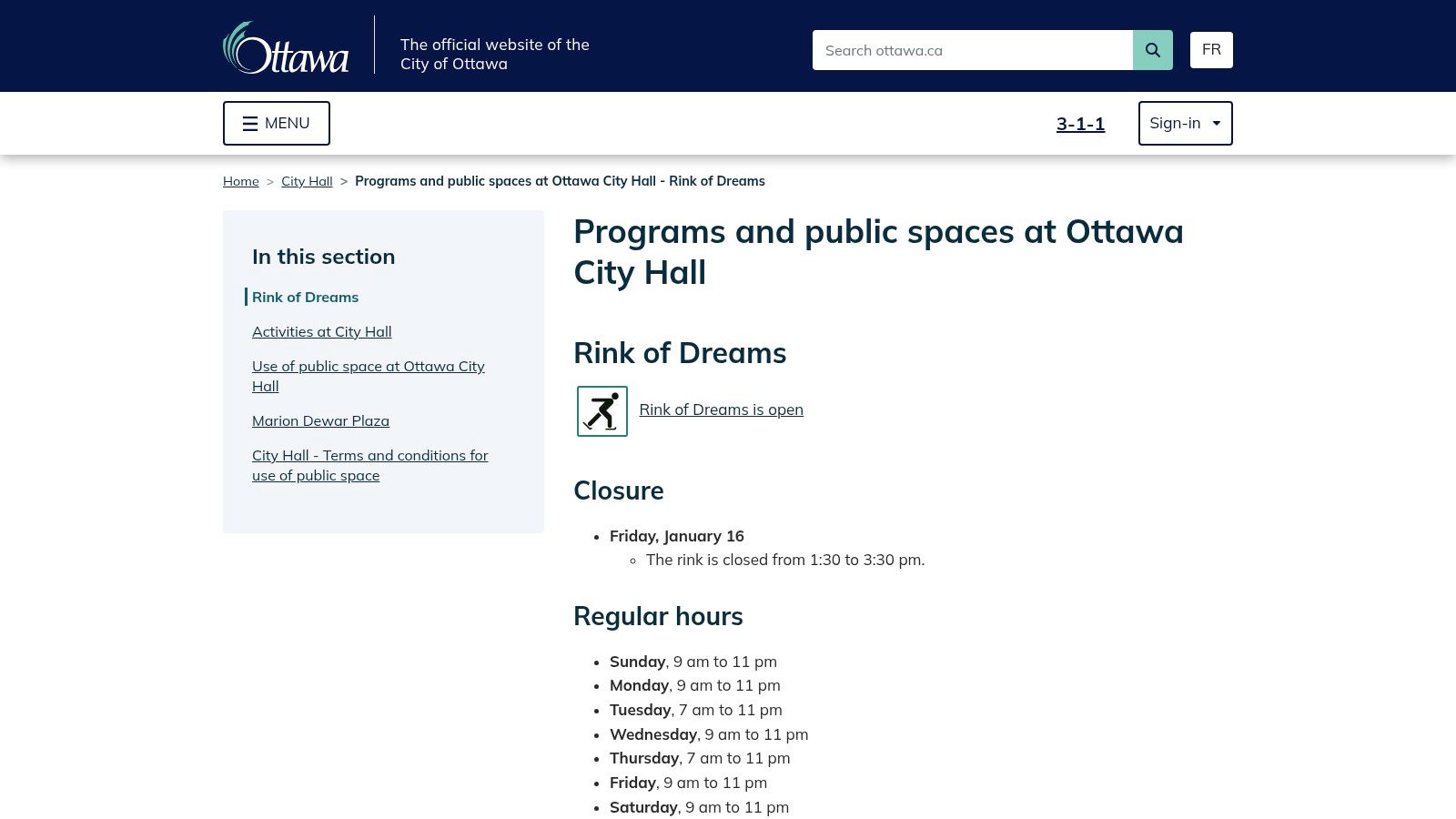
Task: Click the Ottawa logo in the header
Action: [x=286, y=48]
